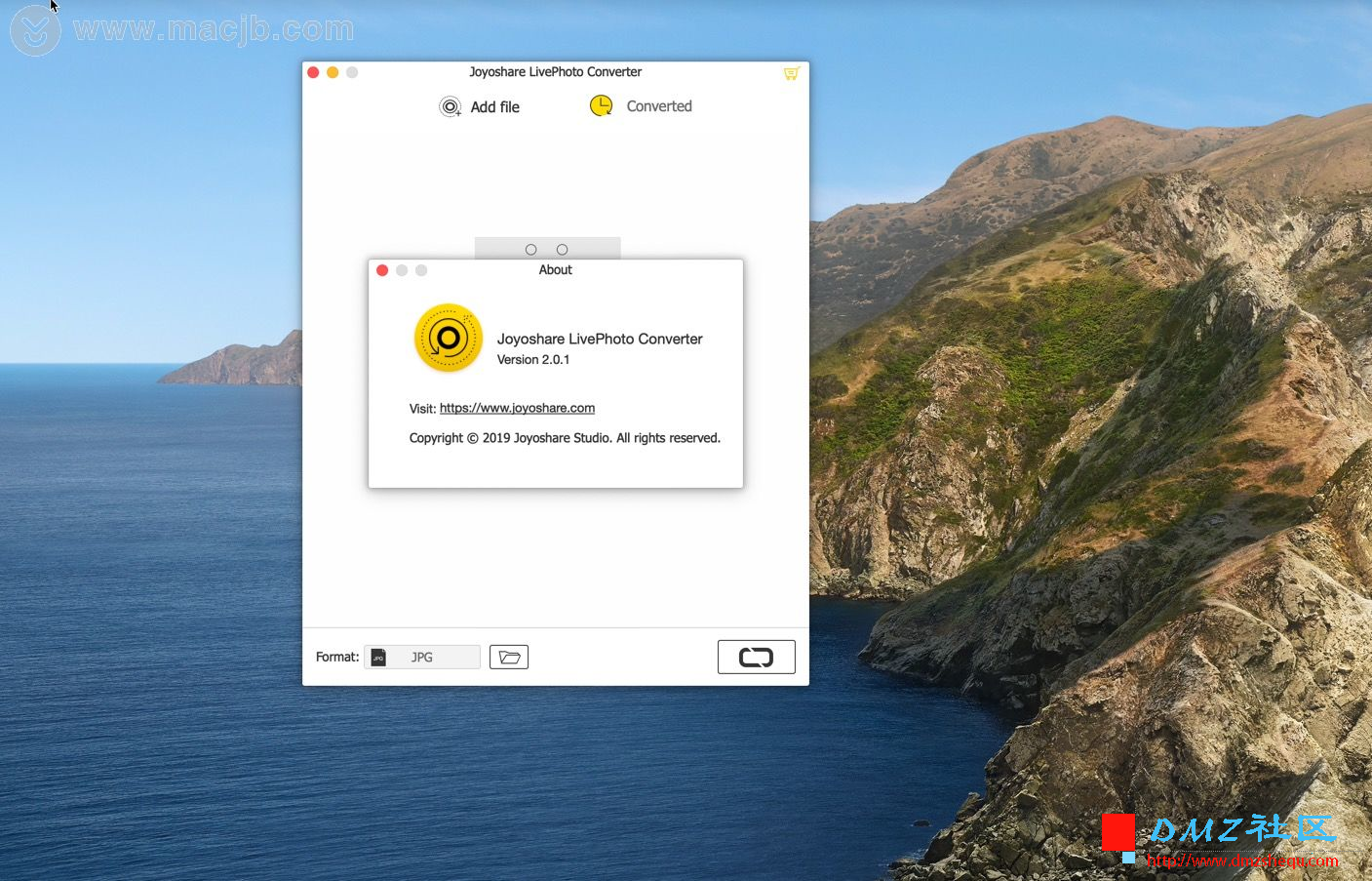Viewport: 1372px width, 881px height.
Task: Click the Add file camera icon
Action: pos(450,107)
